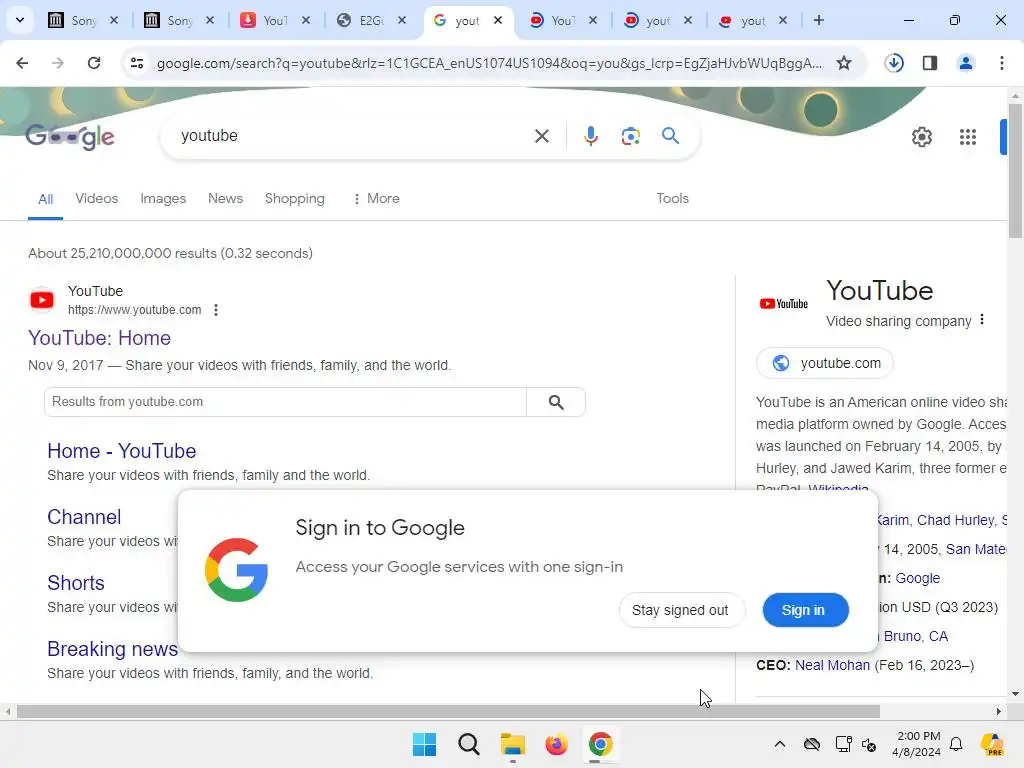Open the Chrome profile icon
The image size is (1024, 768).
click(x=965, y=63)
